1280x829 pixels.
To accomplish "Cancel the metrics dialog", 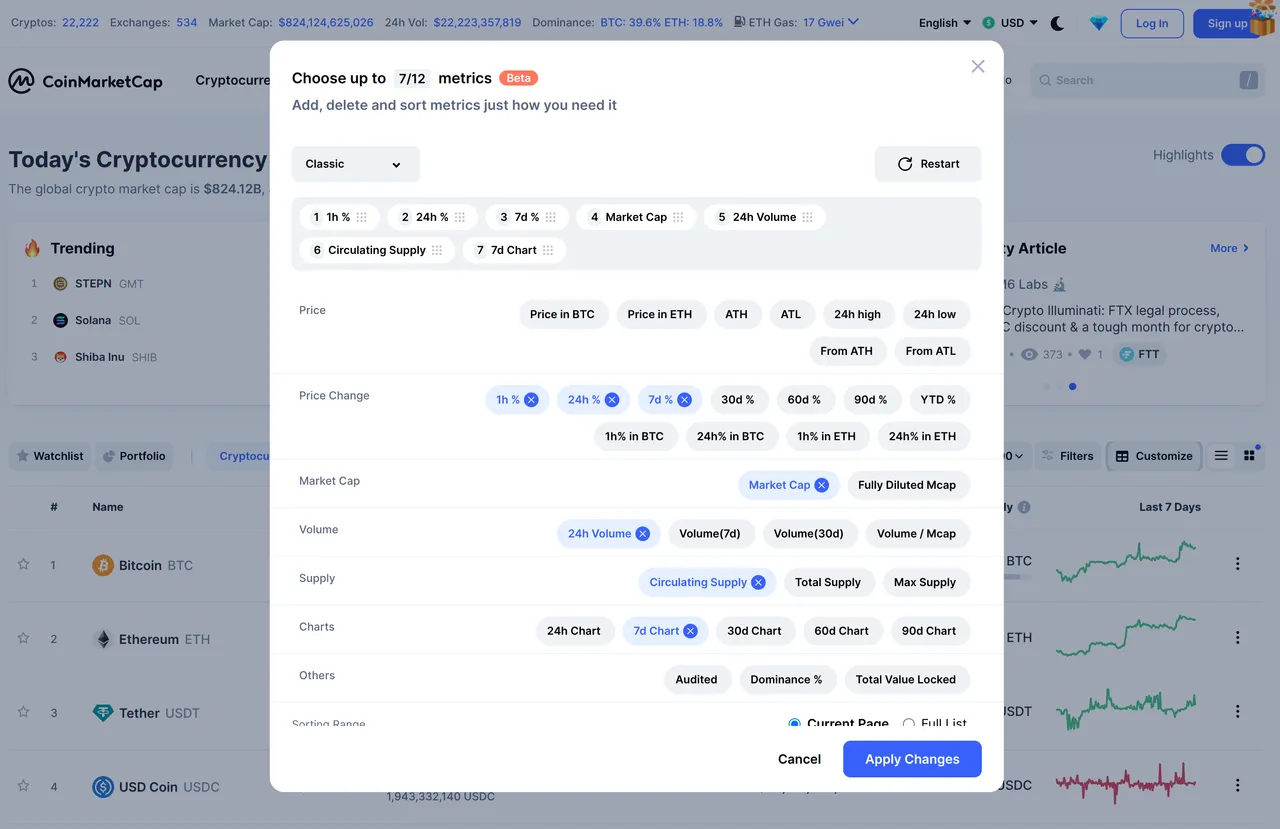I will click(x=800, y=759).
